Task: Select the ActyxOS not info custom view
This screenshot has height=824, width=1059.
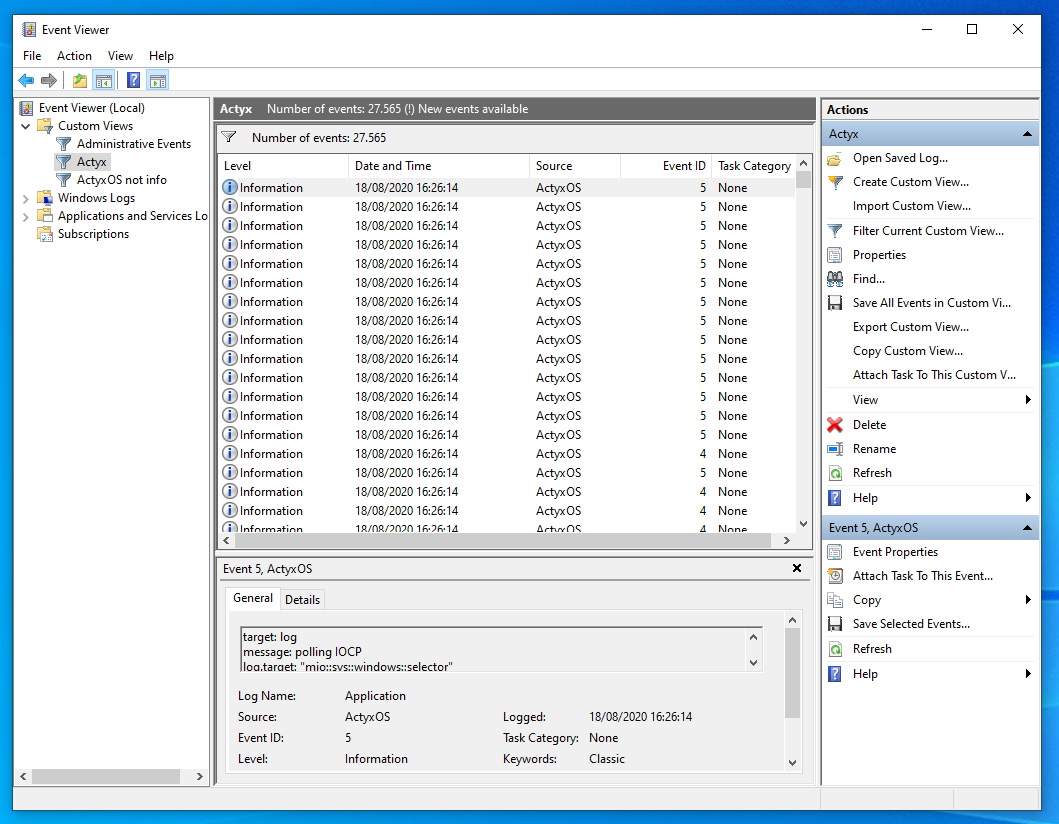Action: coord(121,180)
